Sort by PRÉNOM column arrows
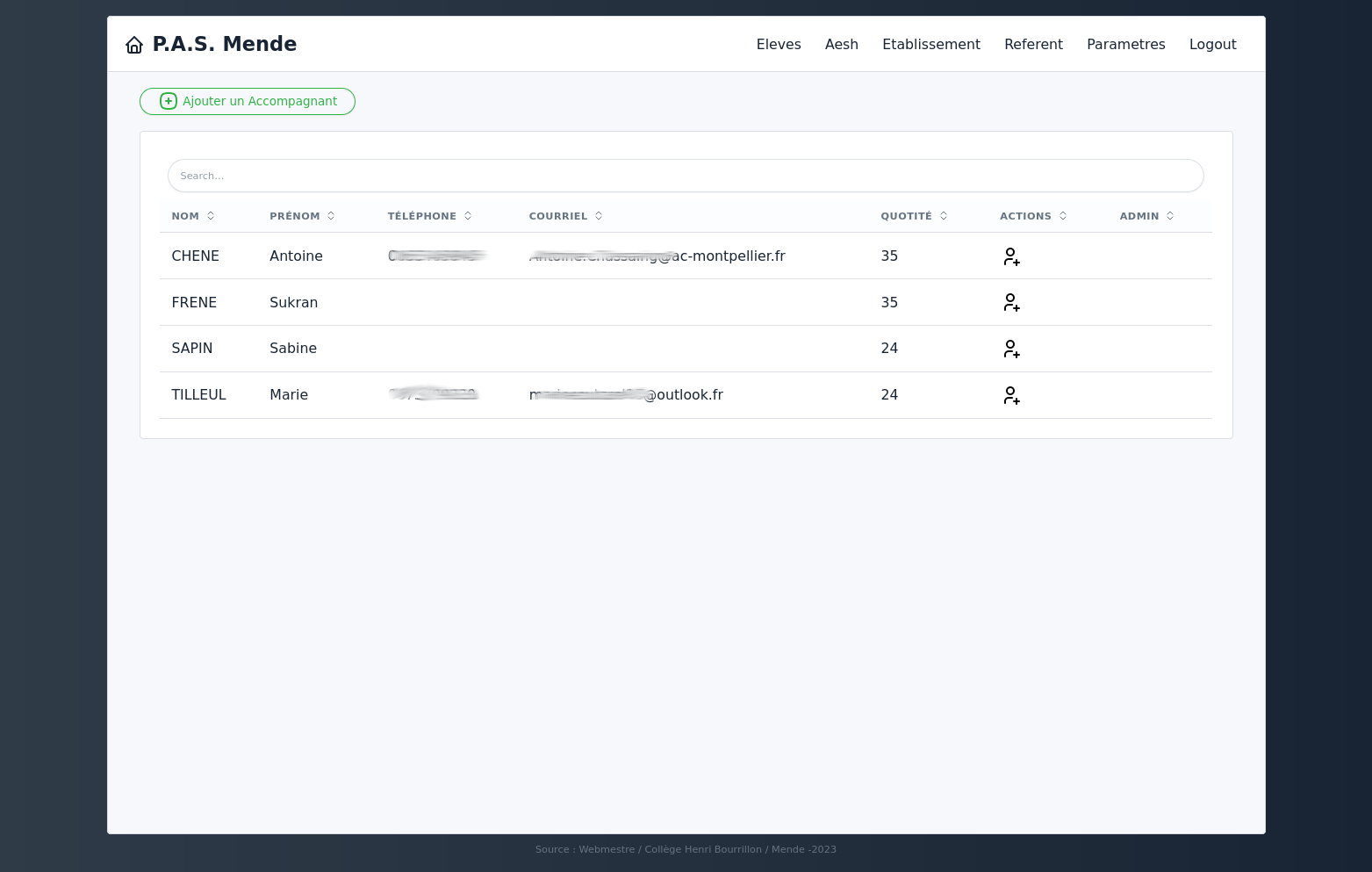 click(x=331, y=216)
